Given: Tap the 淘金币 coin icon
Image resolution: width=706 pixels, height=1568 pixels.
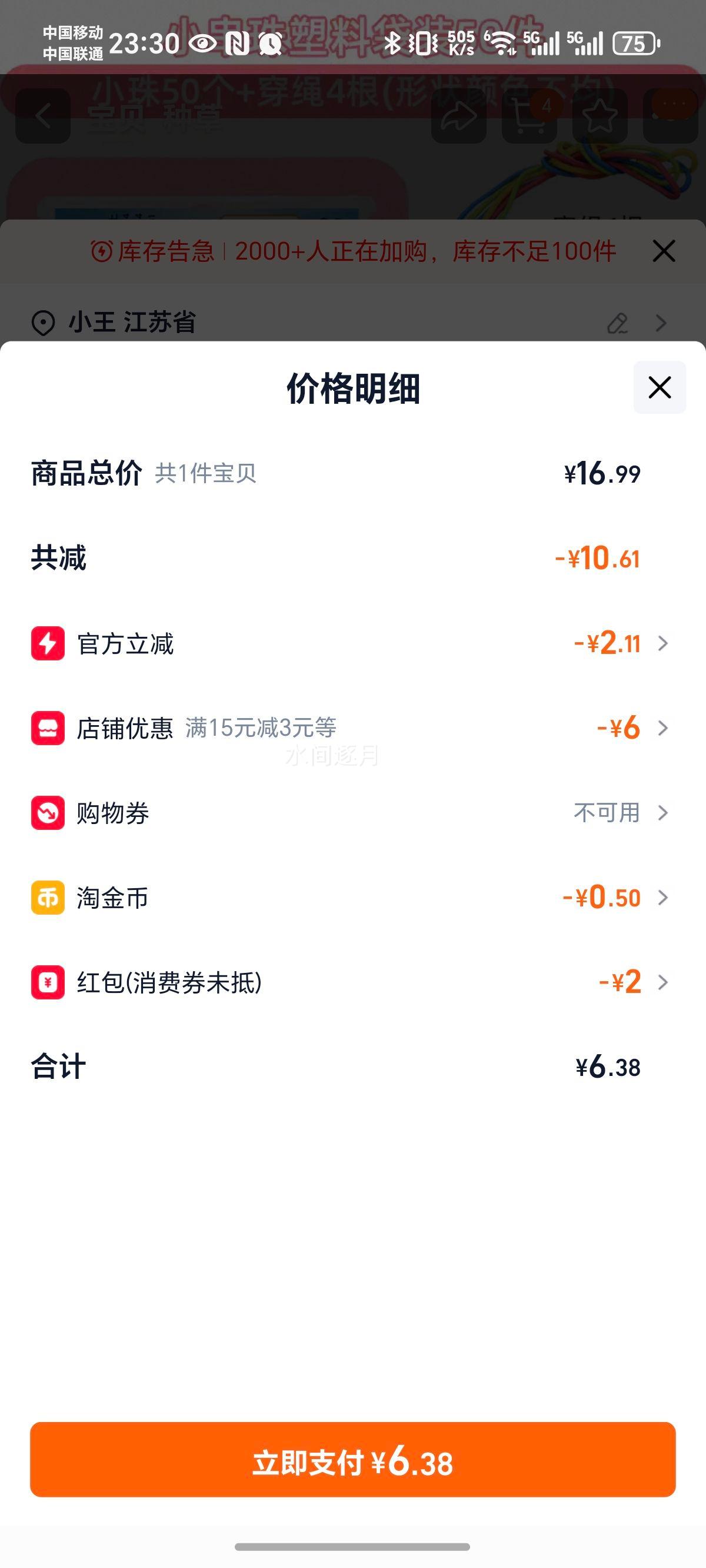Looking at the screenshot, I should coord(48,897).
